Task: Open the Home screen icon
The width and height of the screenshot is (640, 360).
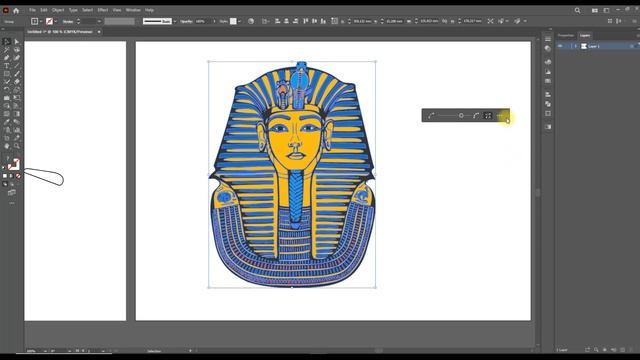Action: click(16, 10)
